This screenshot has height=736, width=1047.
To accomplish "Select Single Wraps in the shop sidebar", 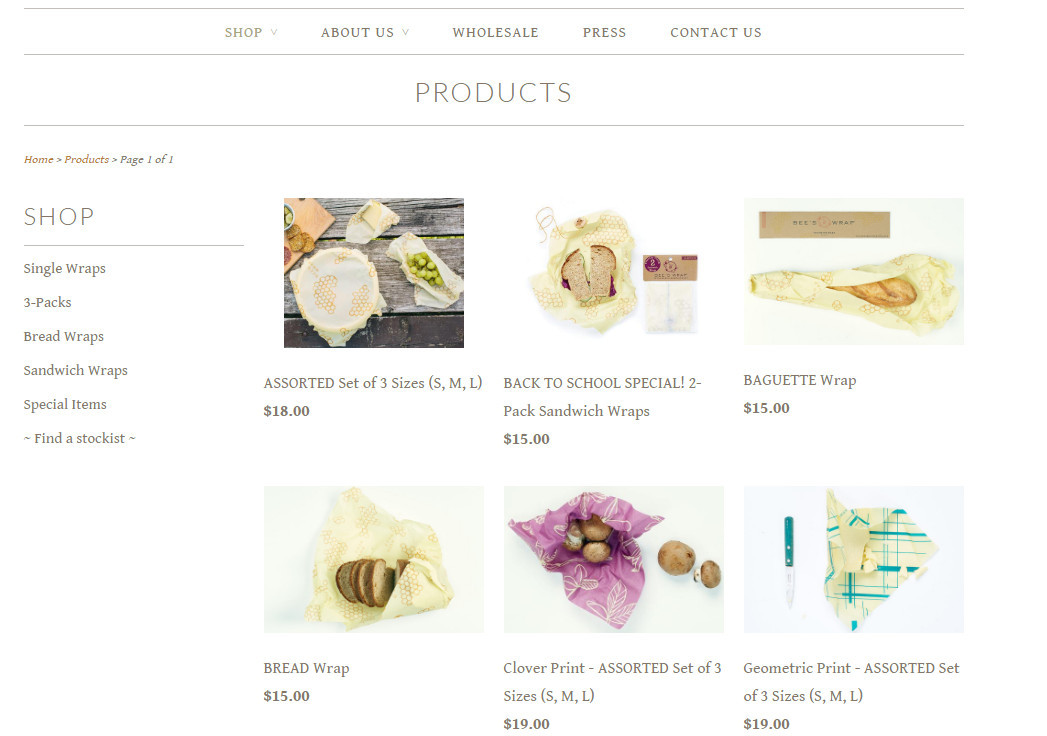I will 65,268.
